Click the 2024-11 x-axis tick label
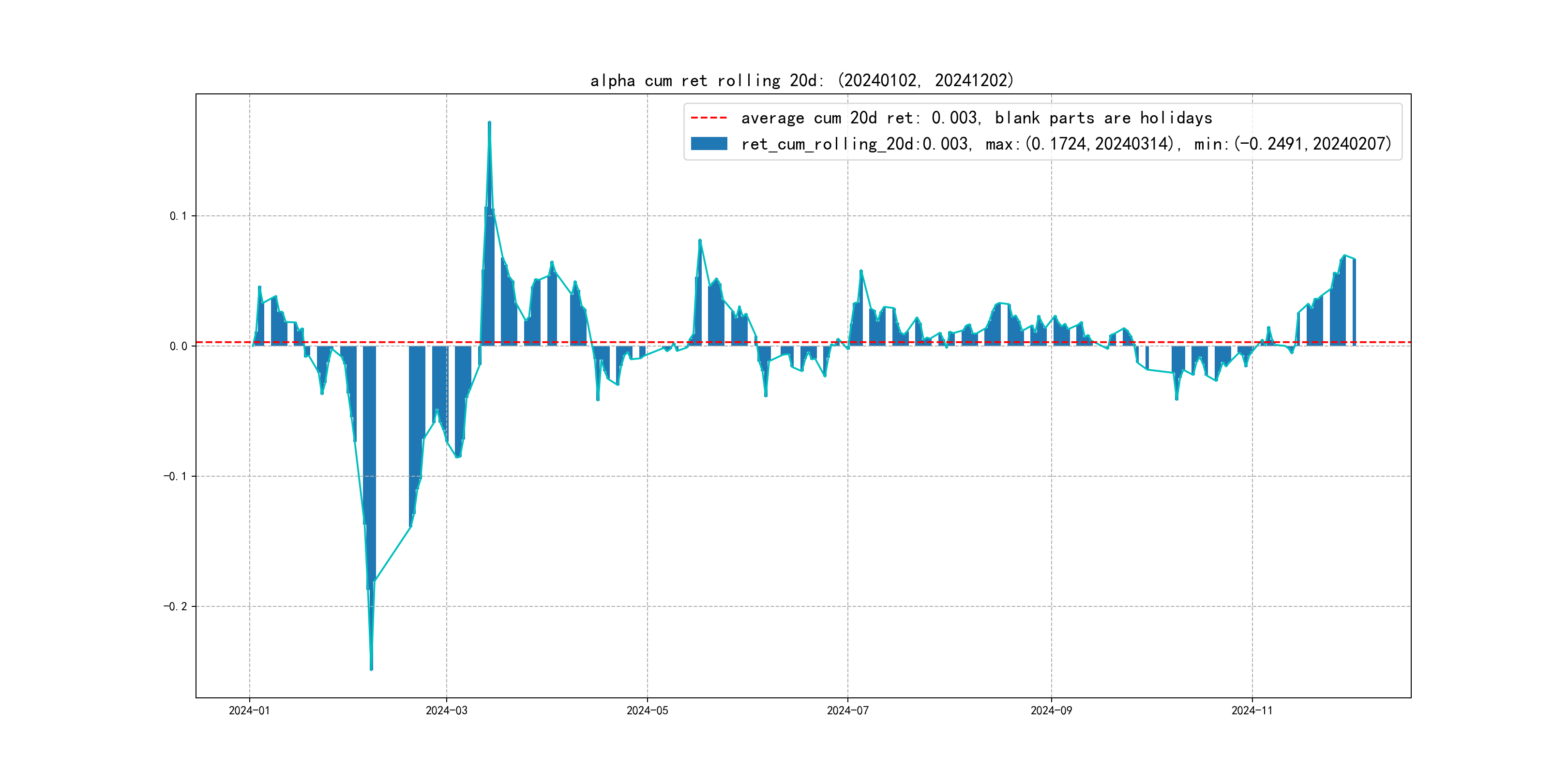1568x784 pixels. click(x=1251, y=710)
